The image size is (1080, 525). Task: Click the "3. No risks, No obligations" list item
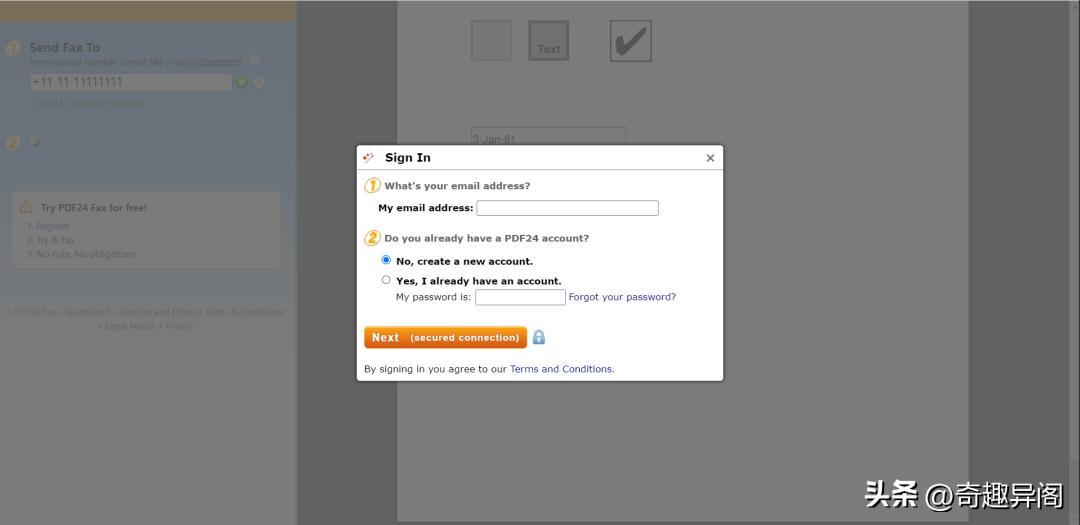pyautogui.click(x=81, y=254)
